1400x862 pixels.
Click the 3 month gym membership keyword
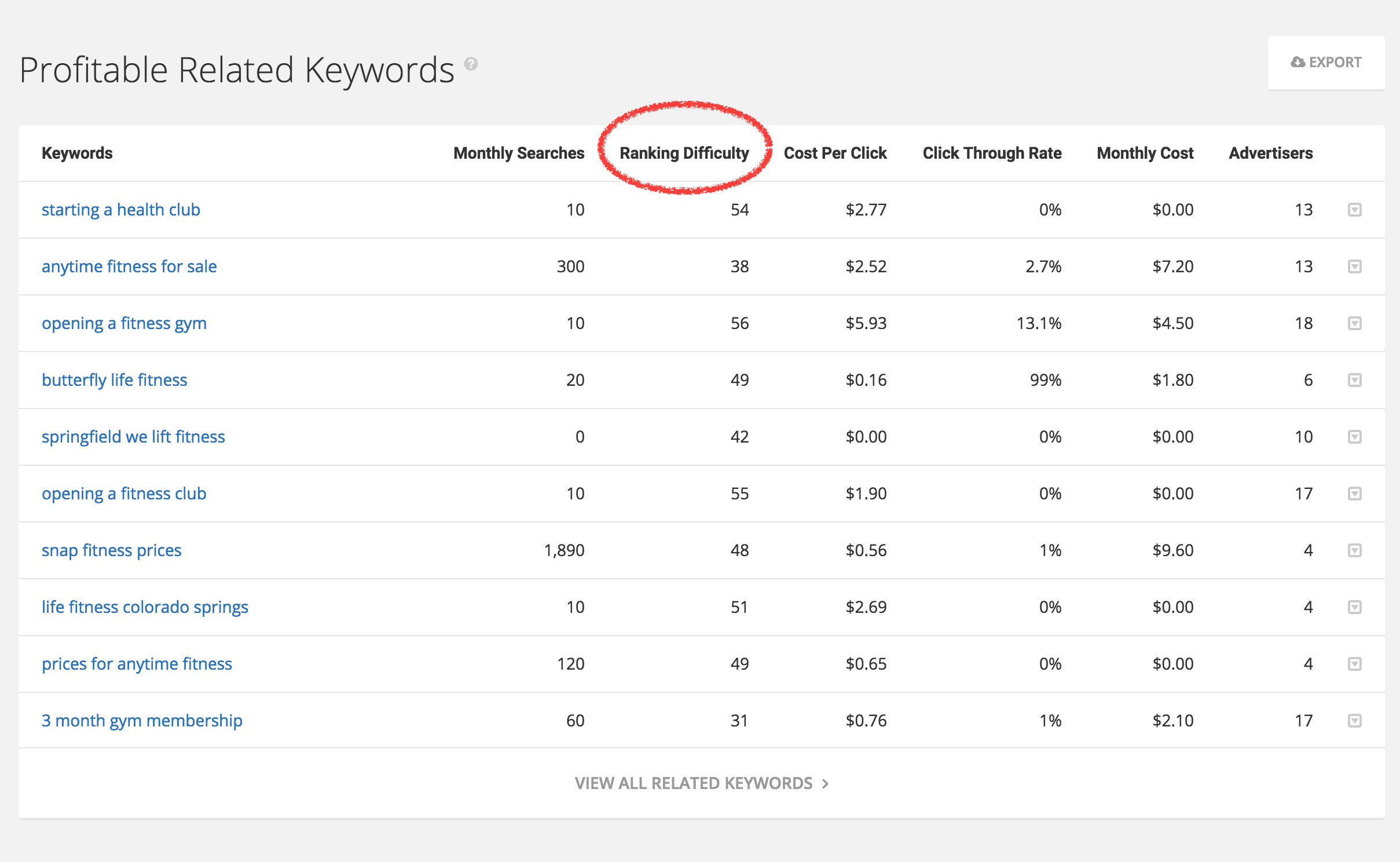[142, 721]
